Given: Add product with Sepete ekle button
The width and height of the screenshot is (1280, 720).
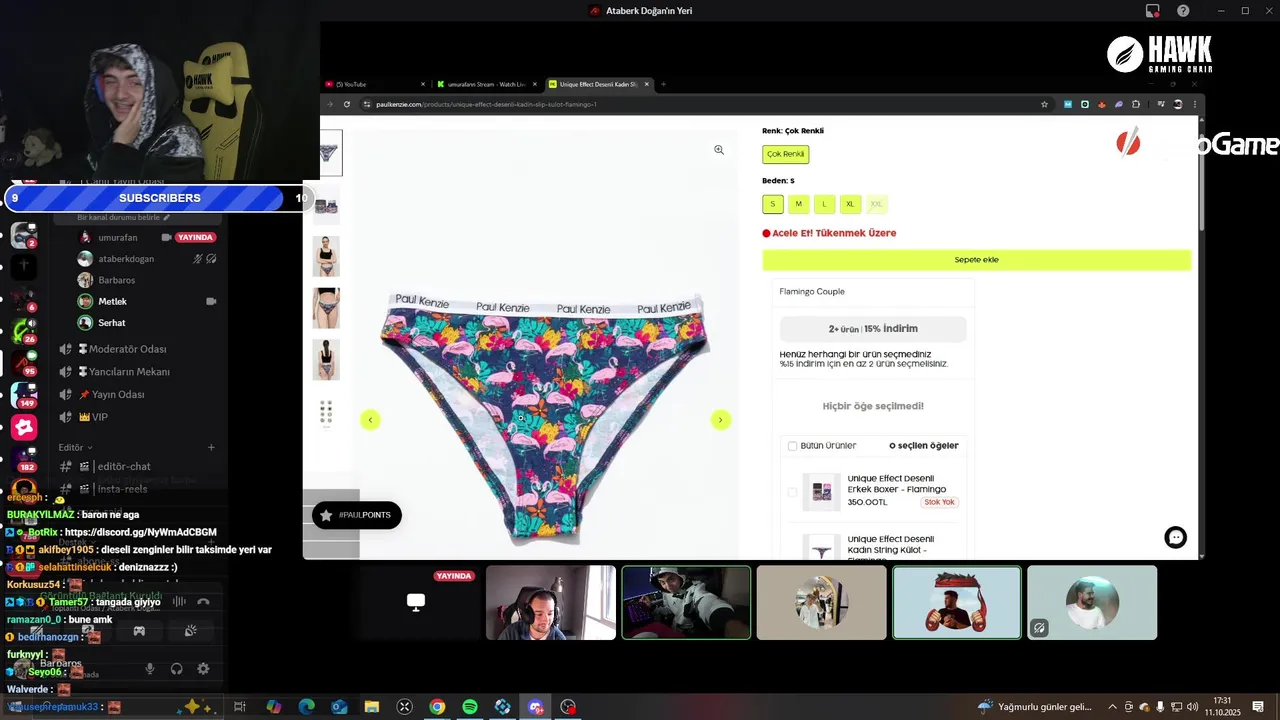Looking at the screenshot, I should (x=977, y=260).
